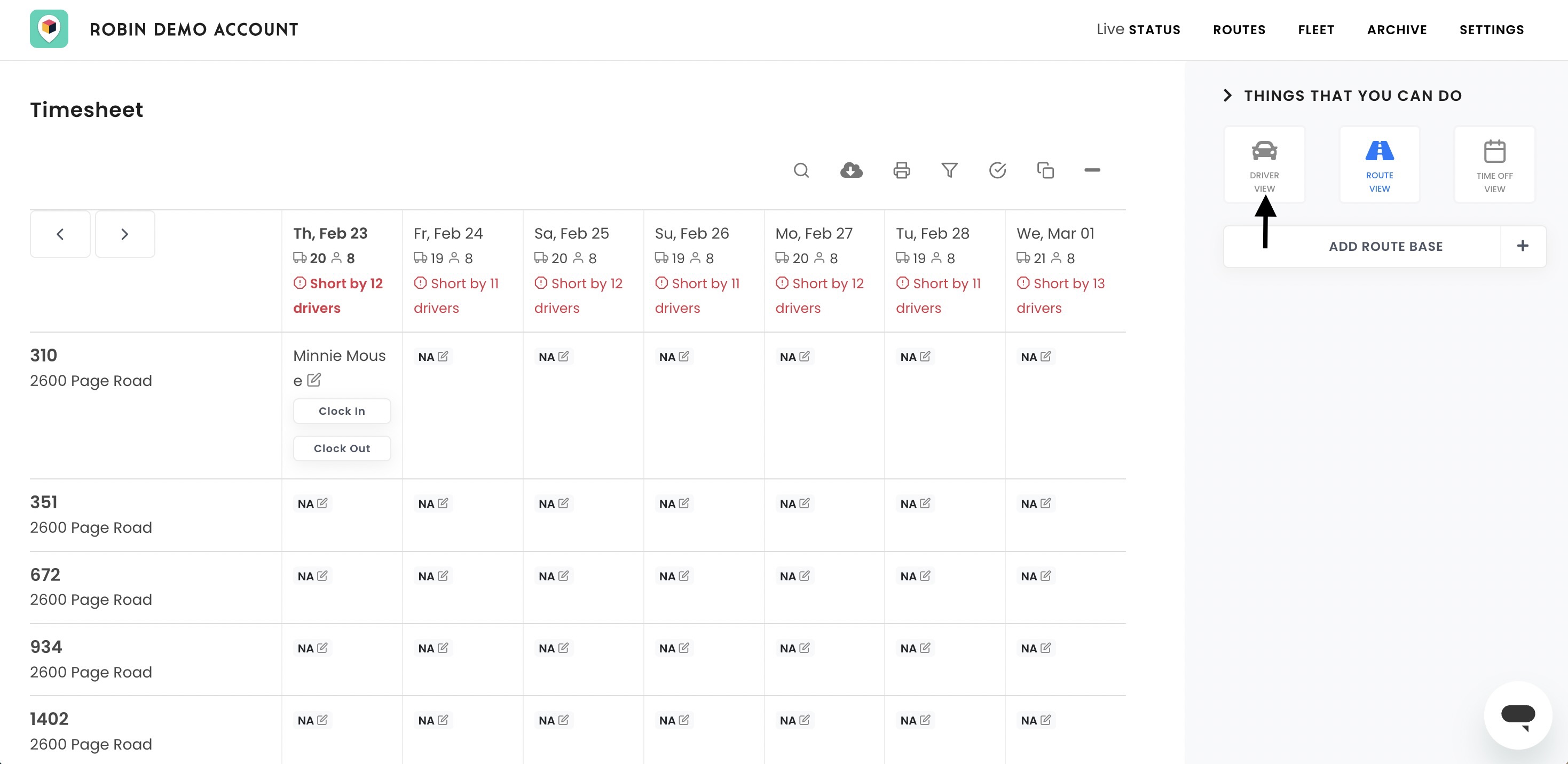Screen dimensions: 1568x764
Task: Open the Archive menu
Action: click(x=1397, y=29)
